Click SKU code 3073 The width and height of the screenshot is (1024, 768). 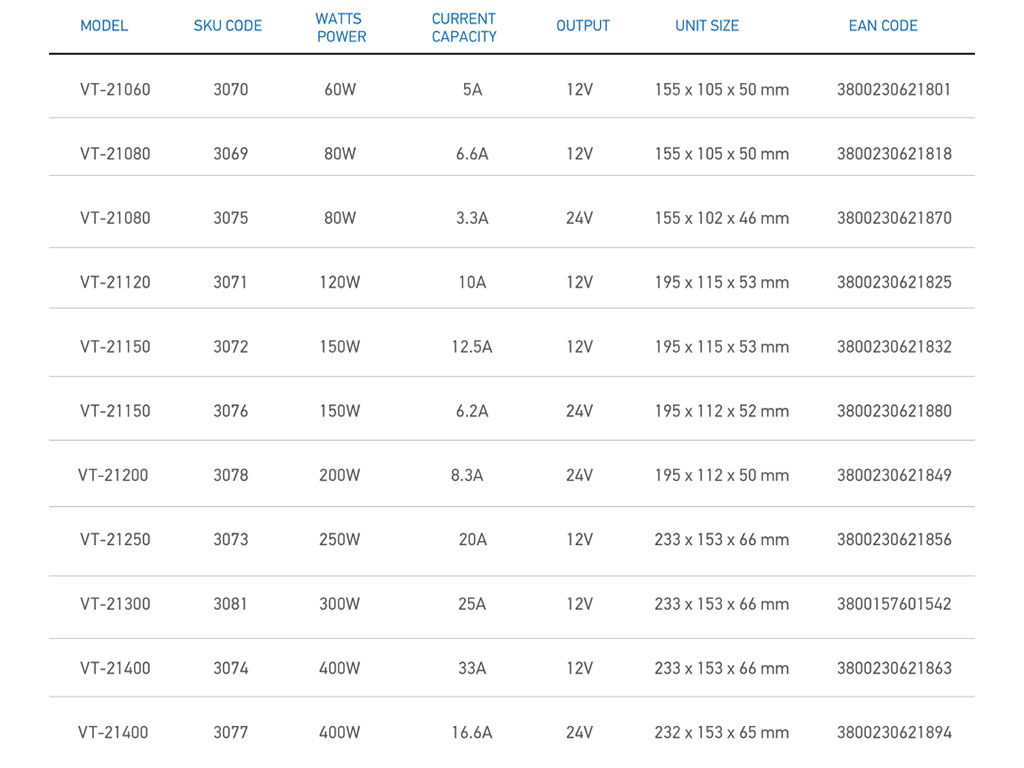tap(231, 539)
